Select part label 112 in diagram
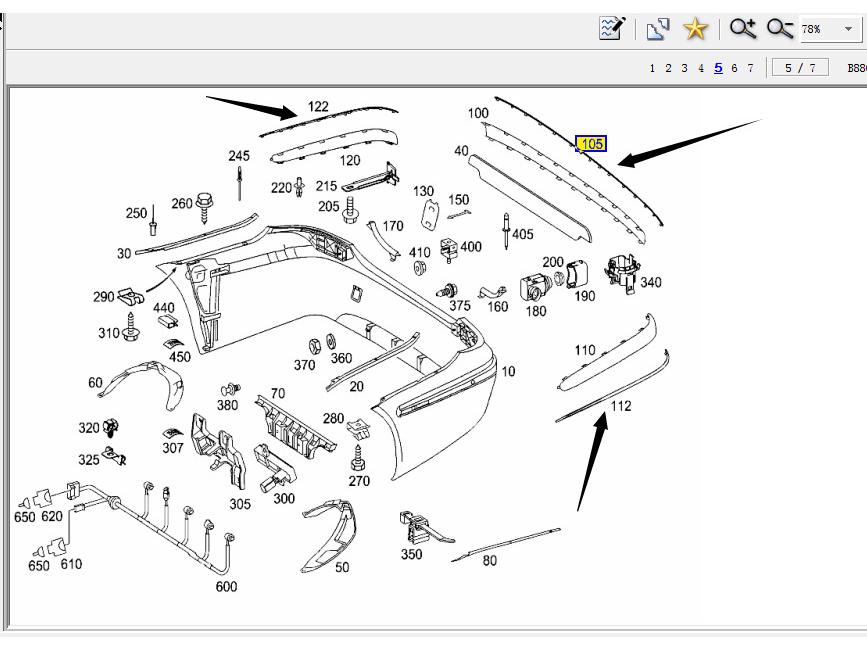This screenshot has height=651, width=867. click(621, 405)
